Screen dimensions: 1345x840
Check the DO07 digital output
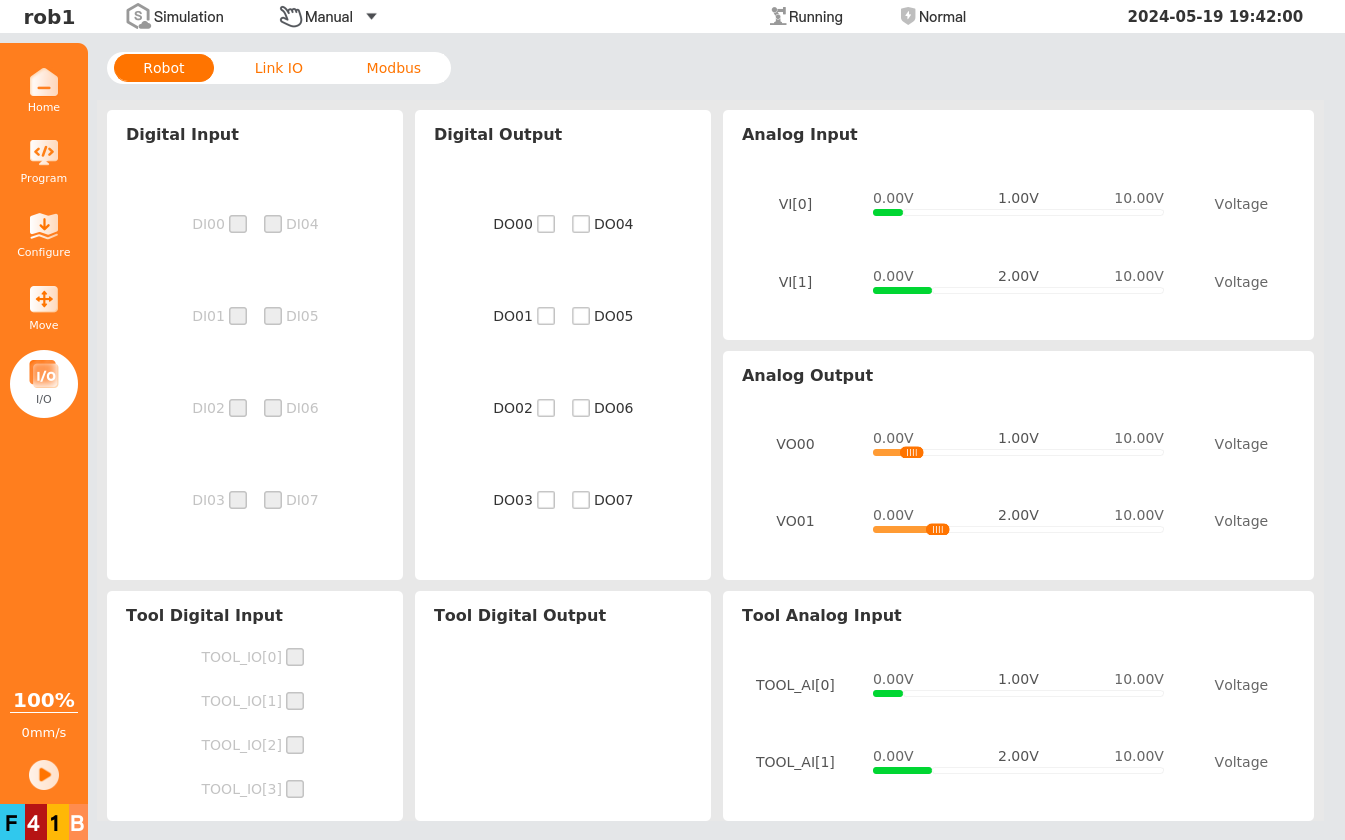click(x=581, y=500)
